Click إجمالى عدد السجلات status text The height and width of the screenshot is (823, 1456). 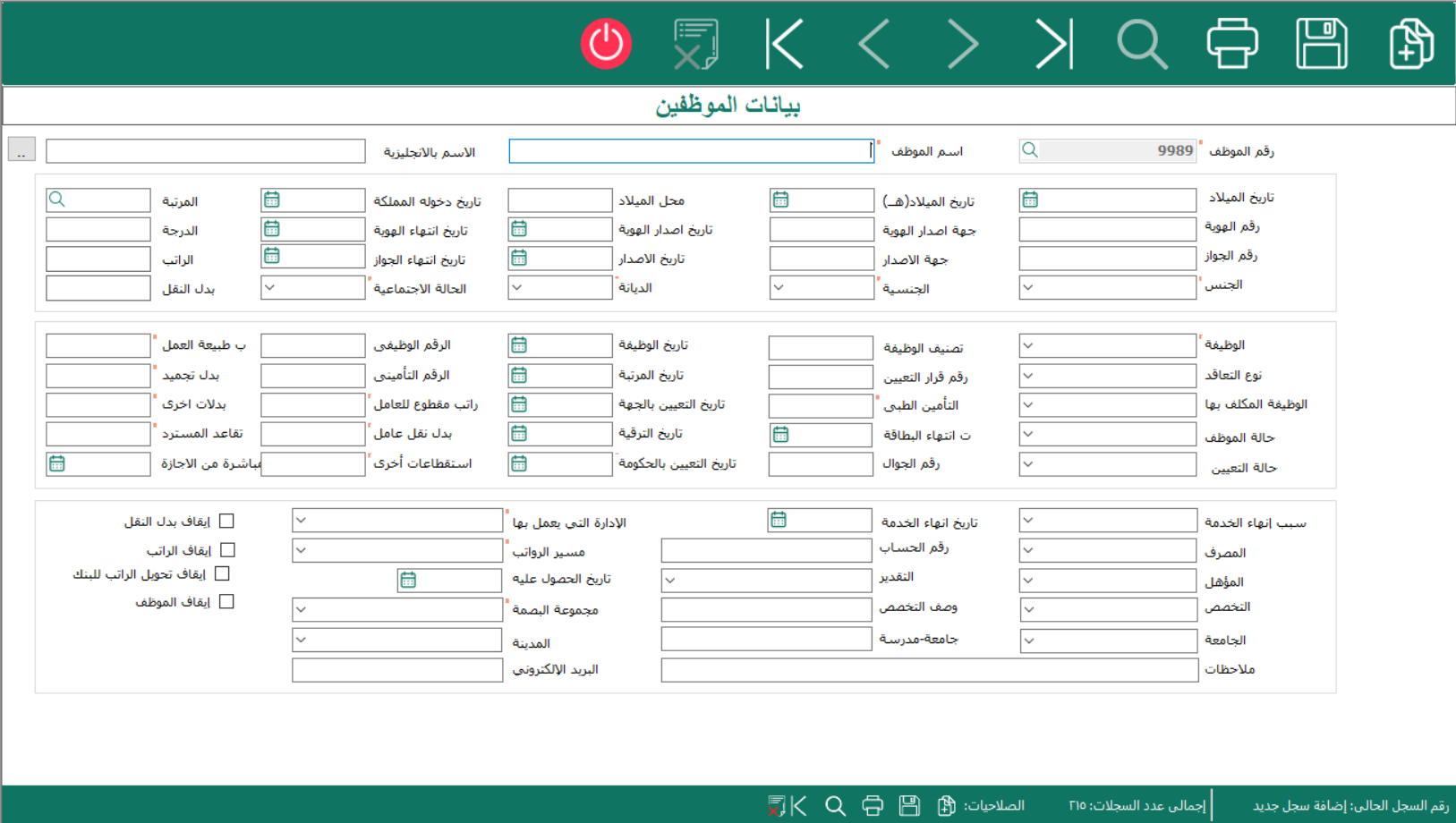1137,806
